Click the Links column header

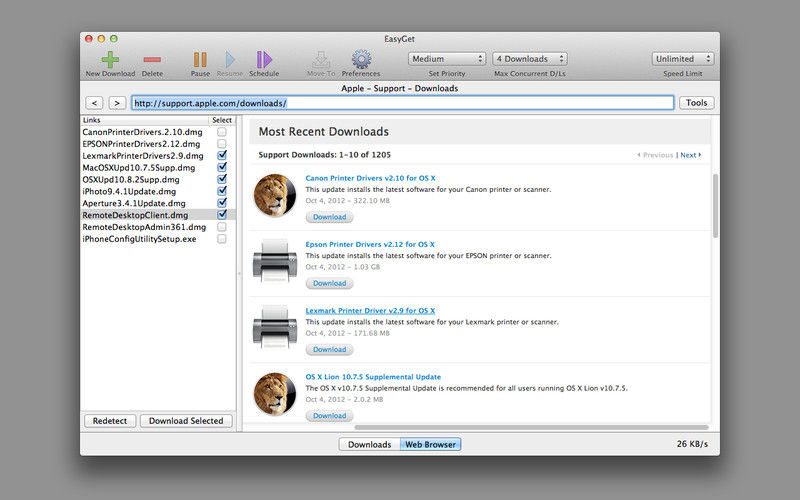(144, 120)
